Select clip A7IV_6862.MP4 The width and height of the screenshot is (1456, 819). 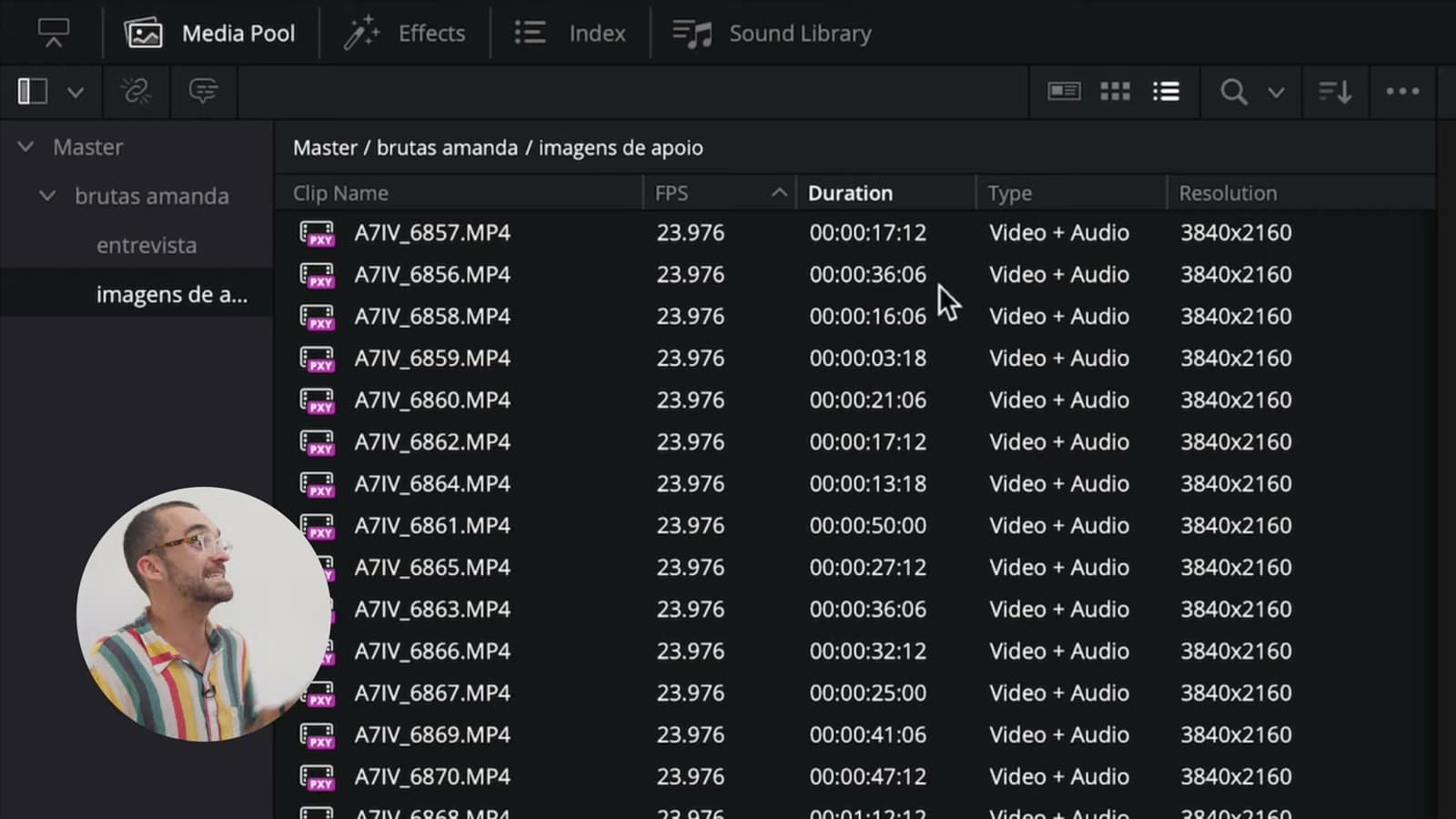(x=432, y=442)
